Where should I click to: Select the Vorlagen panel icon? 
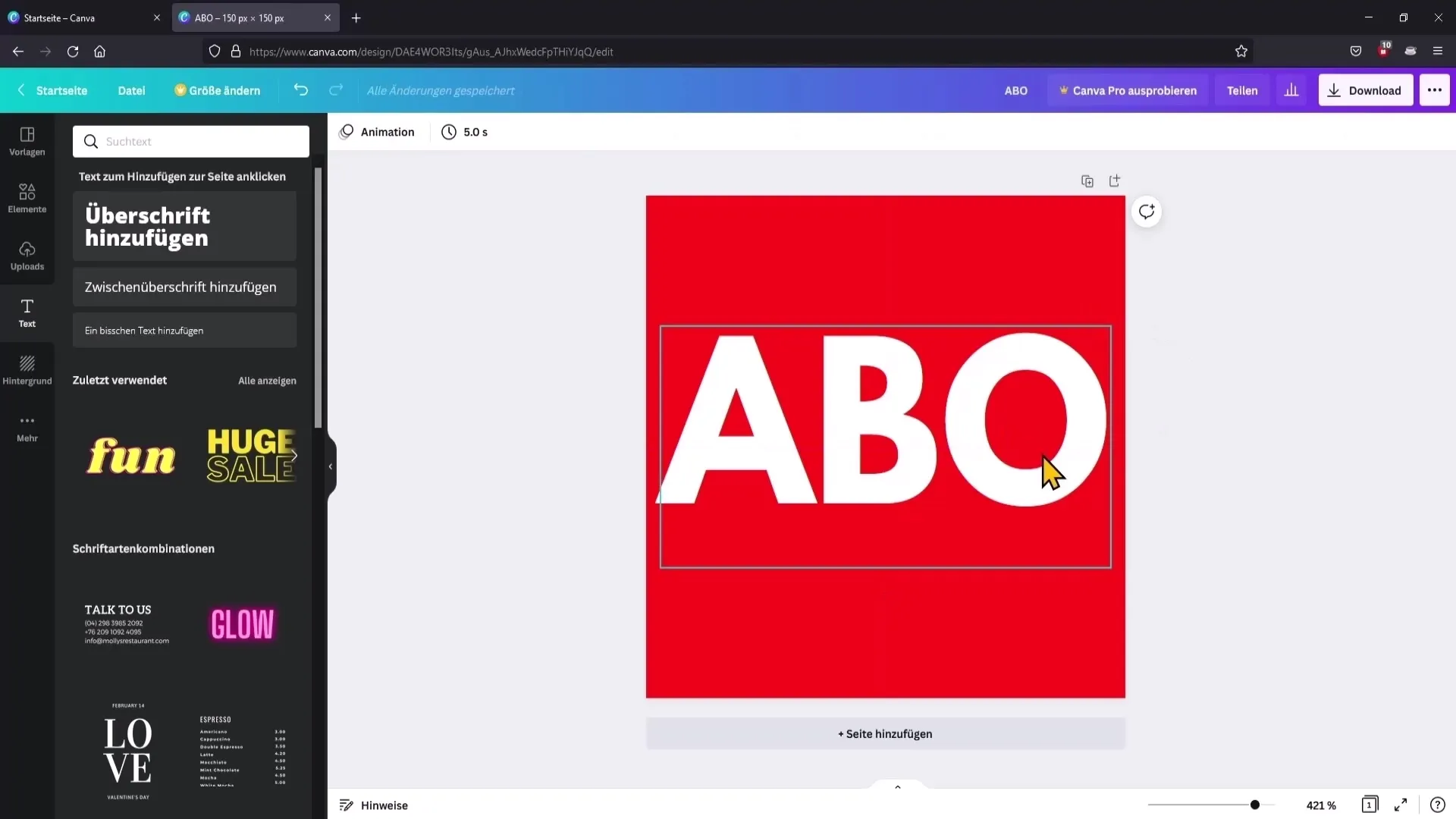27,140
